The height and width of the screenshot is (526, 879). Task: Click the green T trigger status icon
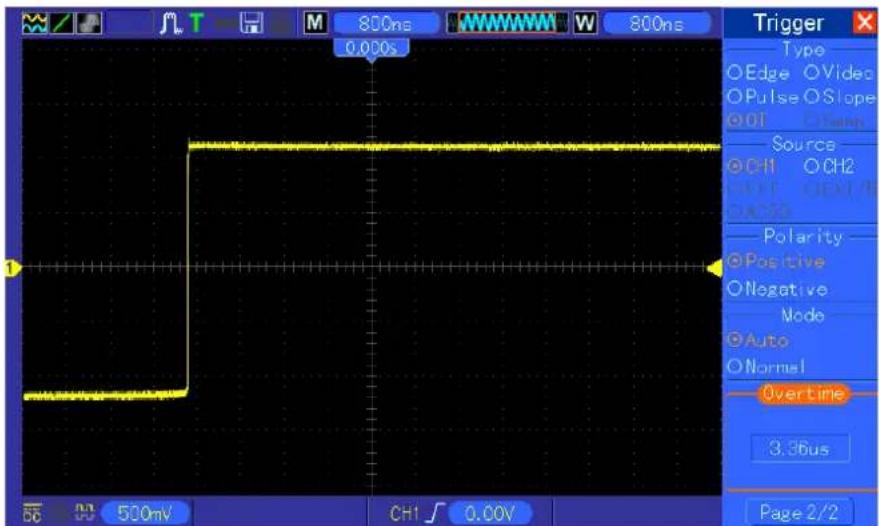(196, 23)
